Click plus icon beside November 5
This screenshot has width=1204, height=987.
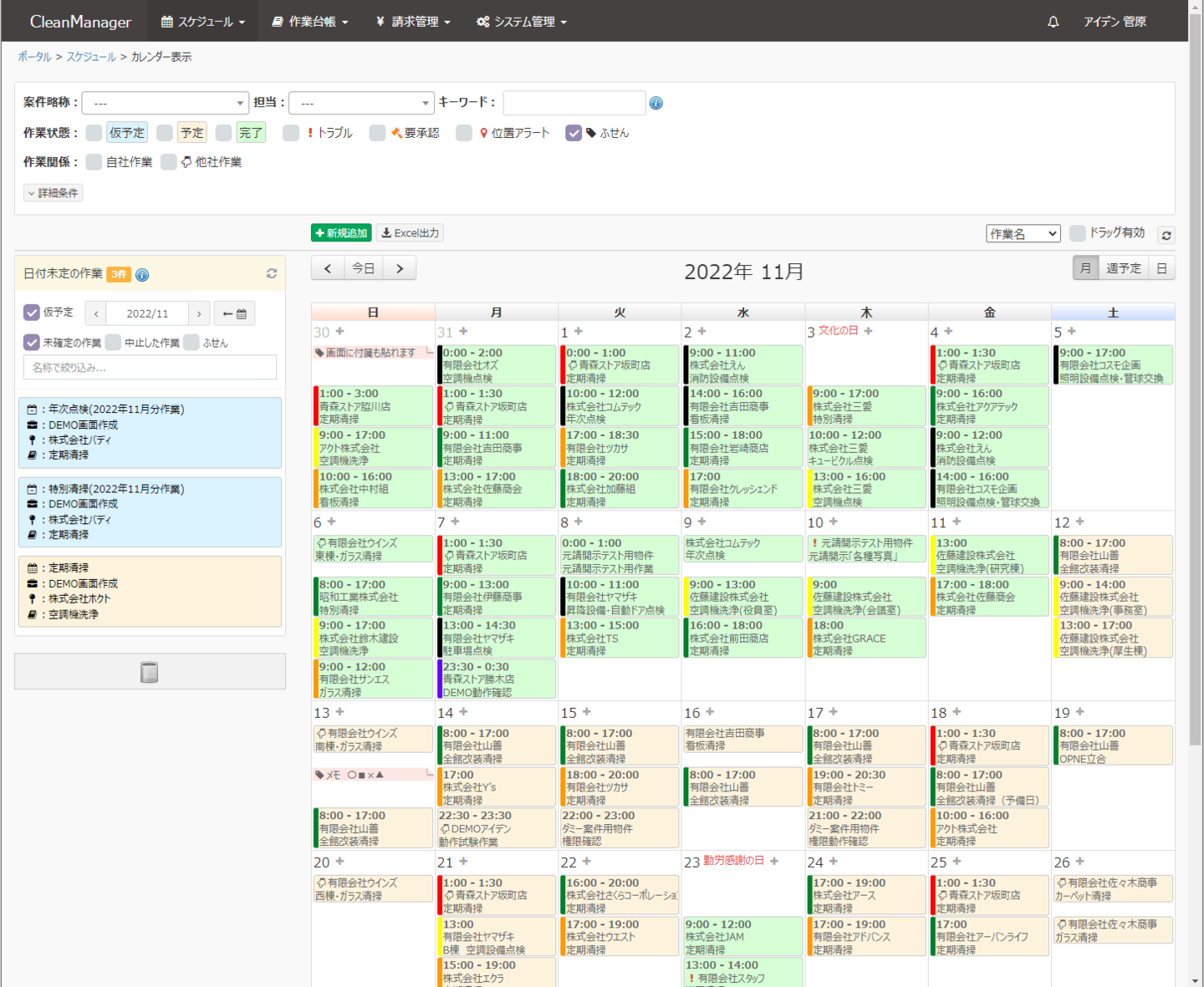coord(1072,332)
